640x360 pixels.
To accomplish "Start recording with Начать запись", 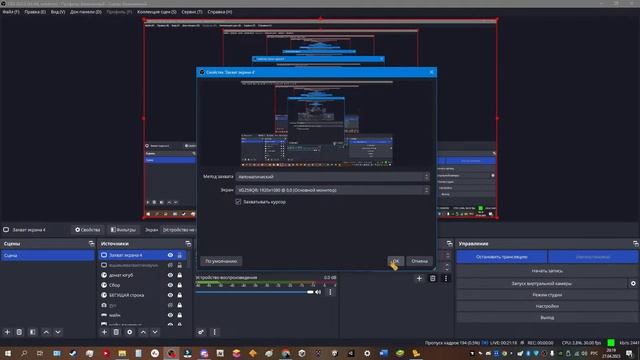I will click(x=547, y=271).
